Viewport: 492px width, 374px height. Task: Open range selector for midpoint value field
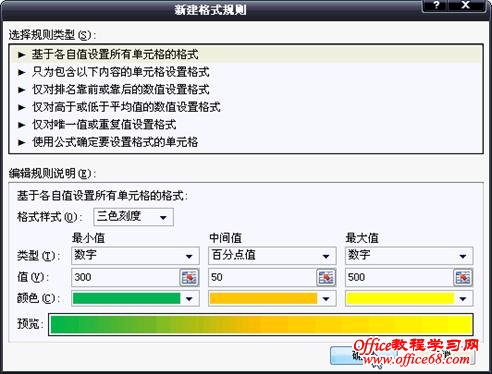pos(326,277)
